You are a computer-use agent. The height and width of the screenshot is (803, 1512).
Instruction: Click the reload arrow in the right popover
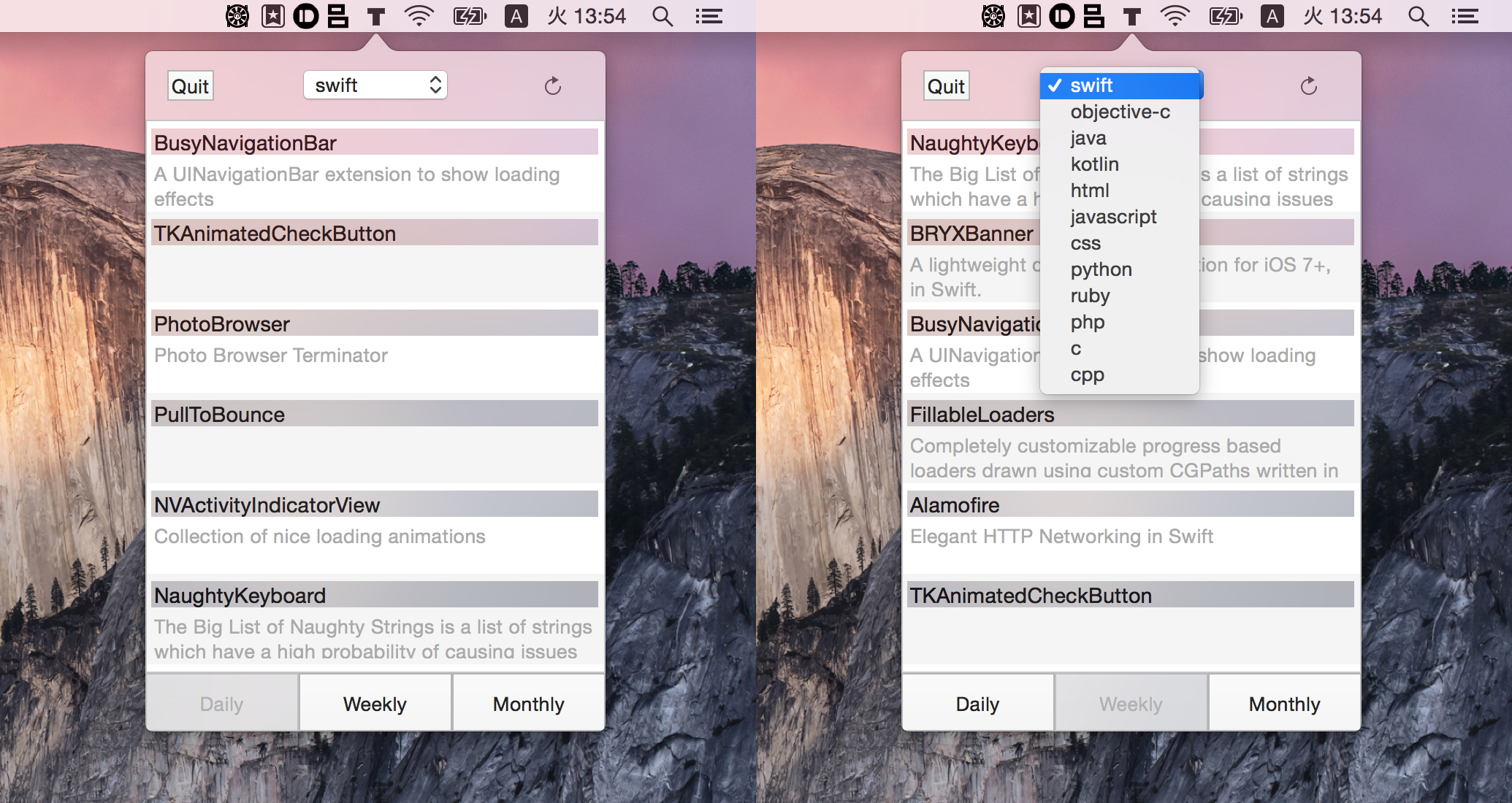(x=1309, y=86)
